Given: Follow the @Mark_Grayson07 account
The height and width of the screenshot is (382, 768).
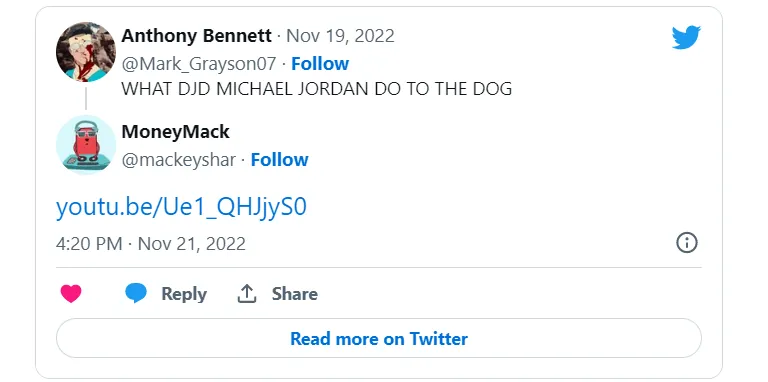Looking at the screenshot, I should pos(320,64).
